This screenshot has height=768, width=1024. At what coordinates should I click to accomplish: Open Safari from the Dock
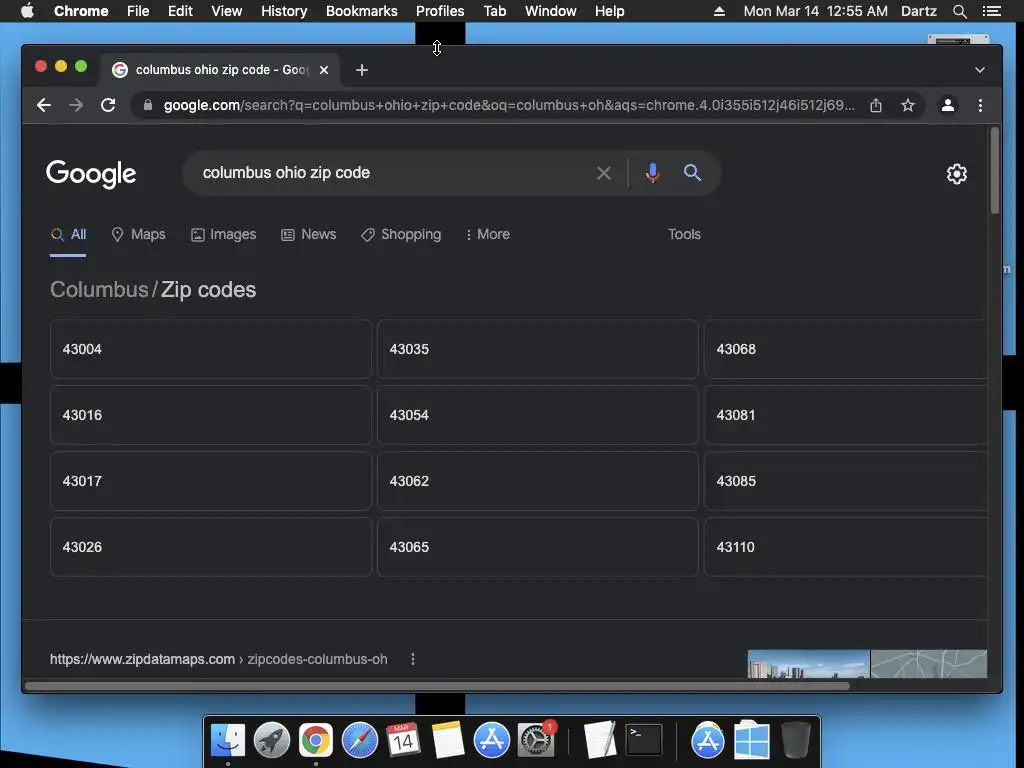360,741
